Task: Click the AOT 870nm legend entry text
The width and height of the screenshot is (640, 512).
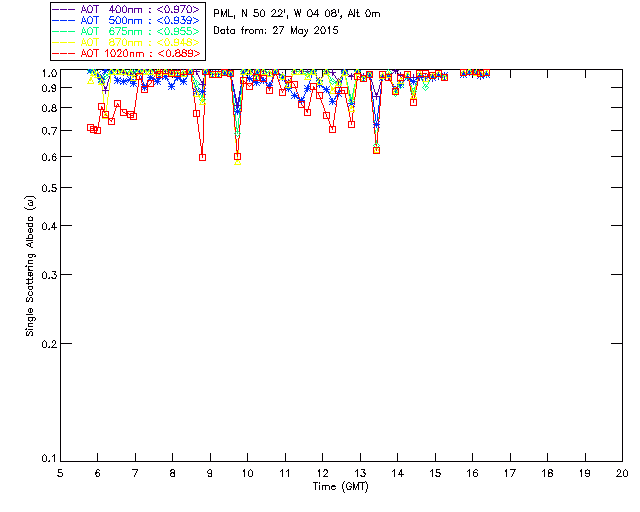Action: 140,42
